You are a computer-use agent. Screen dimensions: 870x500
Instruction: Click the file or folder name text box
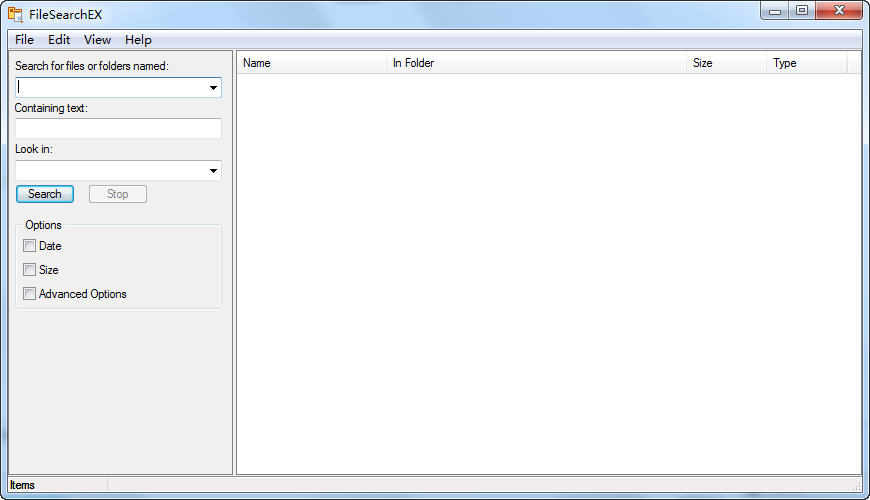click(110, 88)
